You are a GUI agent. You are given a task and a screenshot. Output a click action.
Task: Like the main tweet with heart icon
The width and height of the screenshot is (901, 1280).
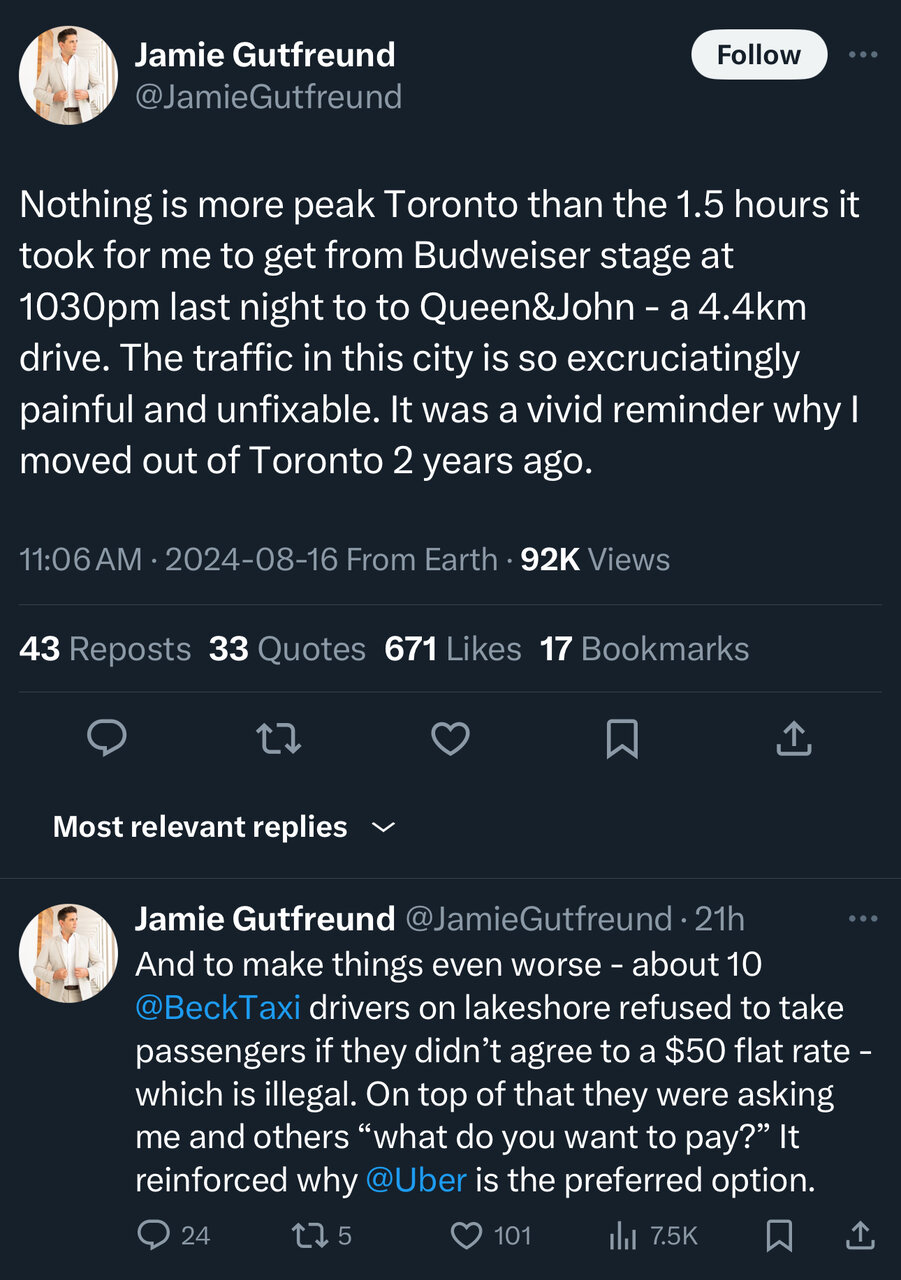[x=450, y=739]
